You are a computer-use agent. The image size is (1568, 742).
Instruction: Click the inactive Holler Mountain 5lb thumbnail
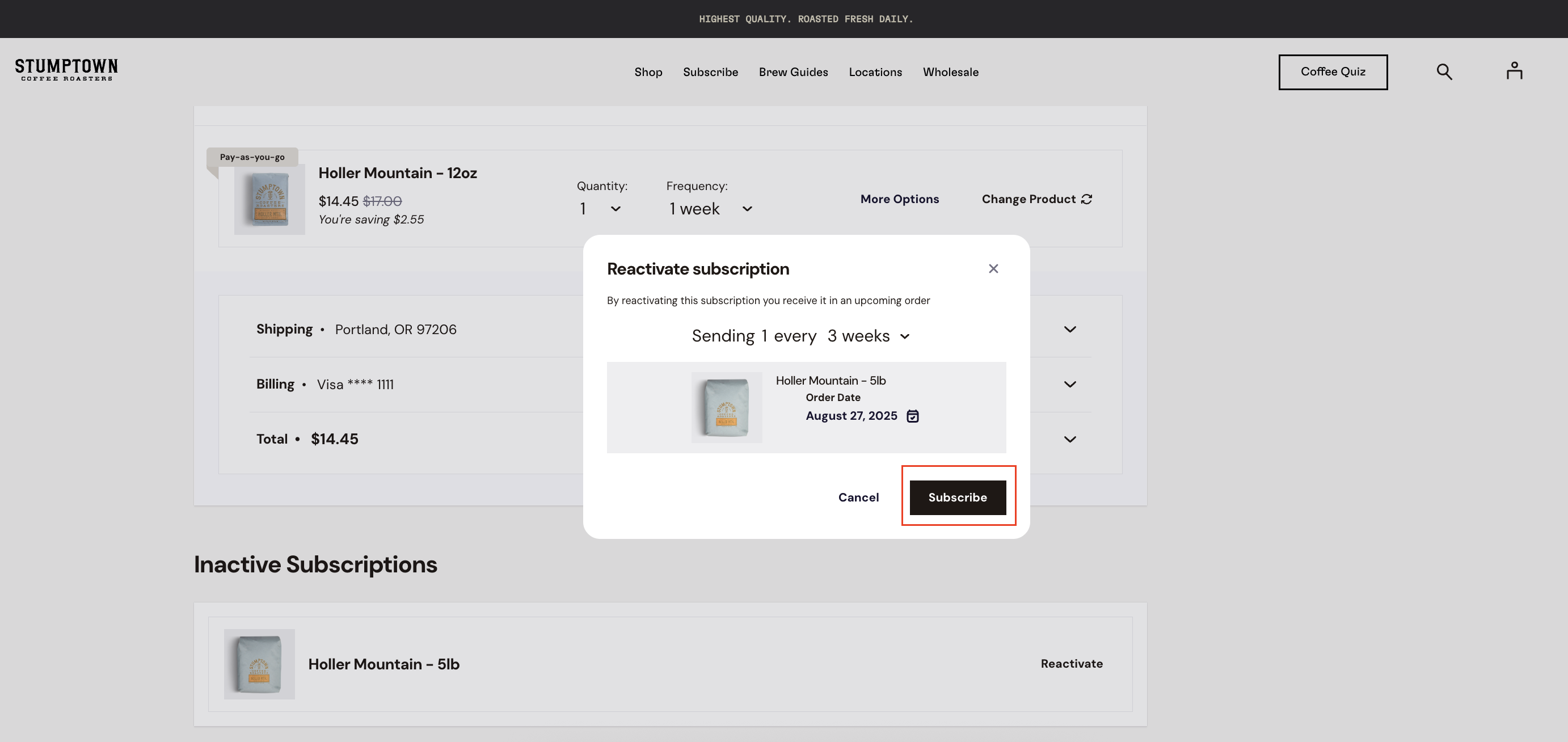coord(259,664)
